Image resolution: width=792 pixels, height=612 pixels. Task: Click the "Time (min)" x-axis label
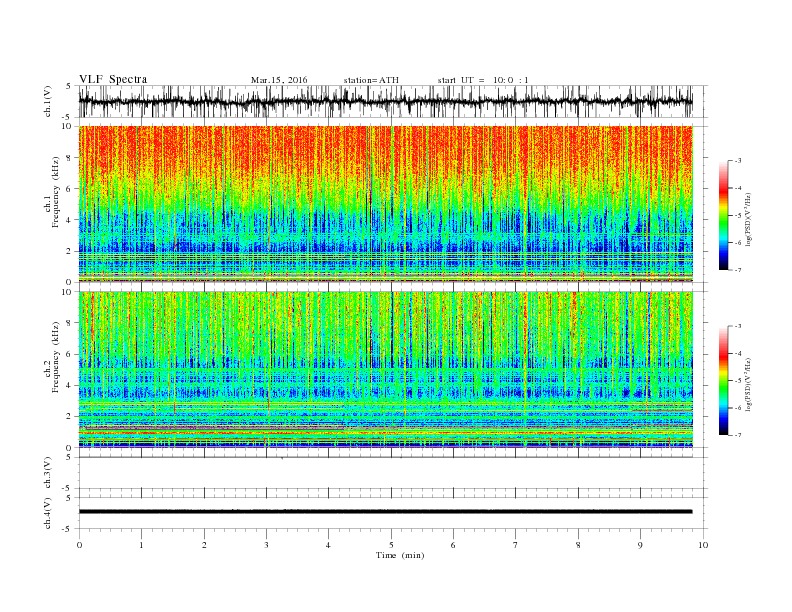(400, 555)
